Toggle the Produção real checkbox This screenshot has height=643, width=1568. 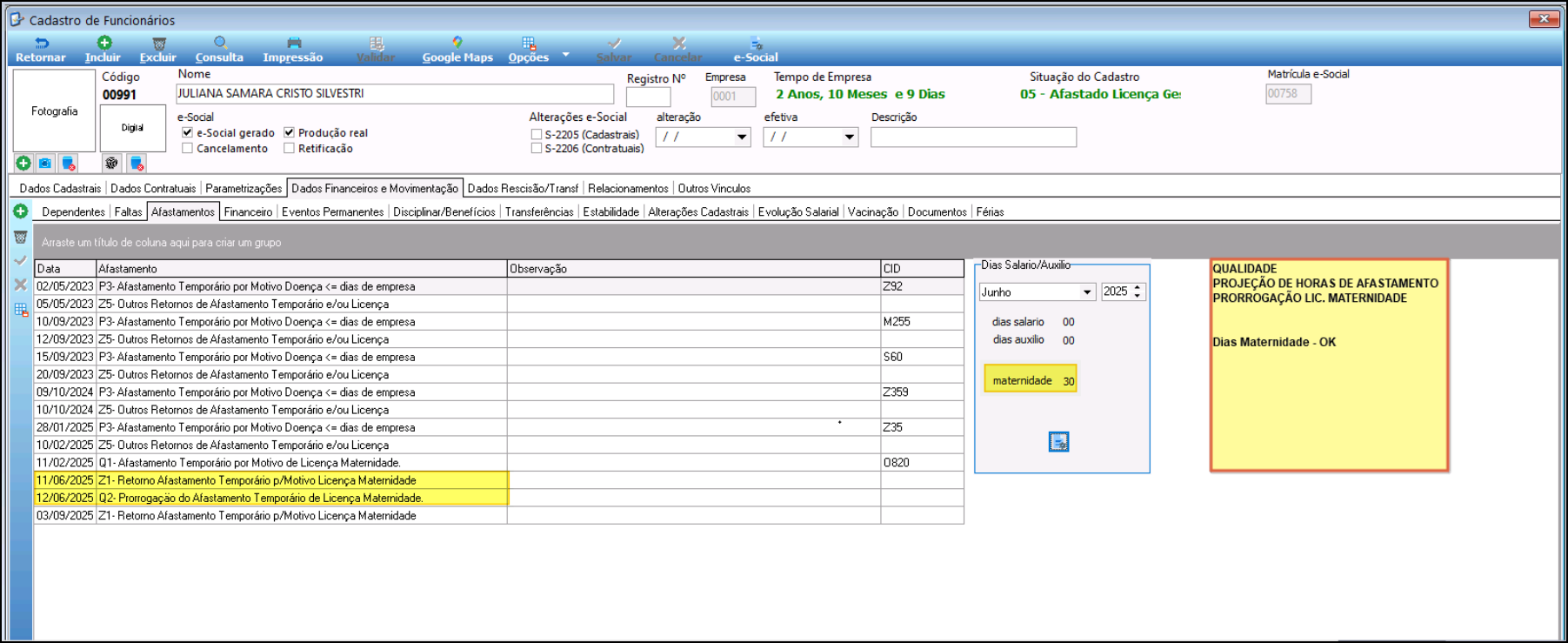tap(289, 132)
